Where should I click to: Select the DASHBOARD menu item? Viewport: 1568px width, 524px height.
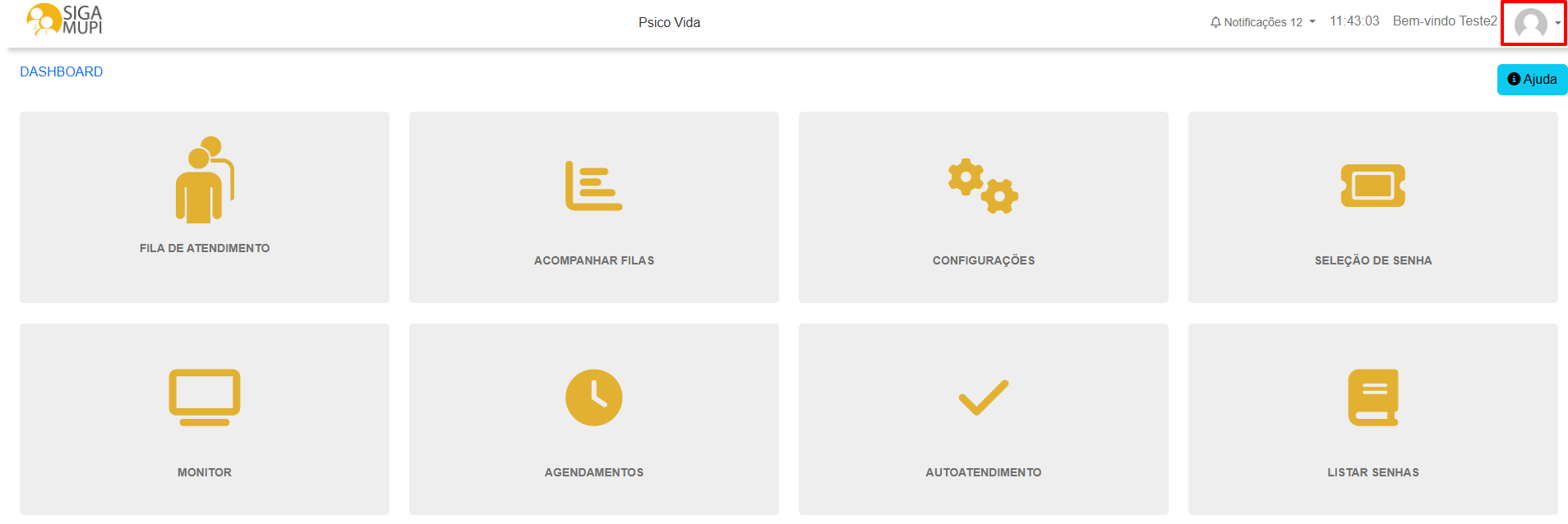point(61,71)
